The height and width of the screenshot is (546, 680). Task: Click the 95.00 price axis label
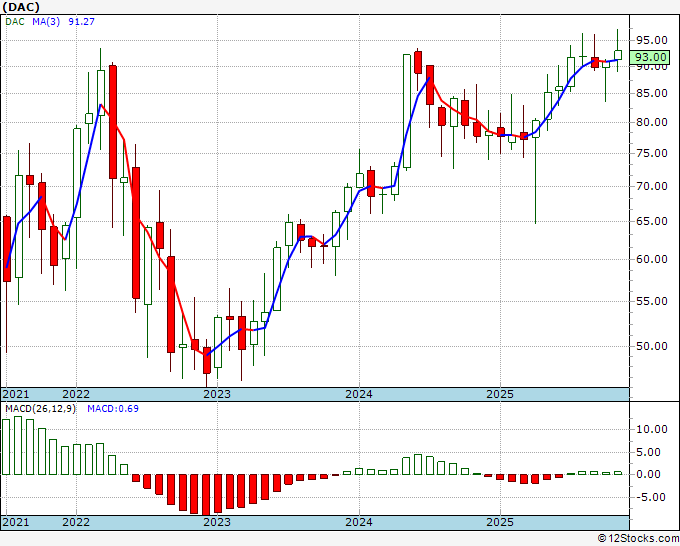tap(651, 40)
